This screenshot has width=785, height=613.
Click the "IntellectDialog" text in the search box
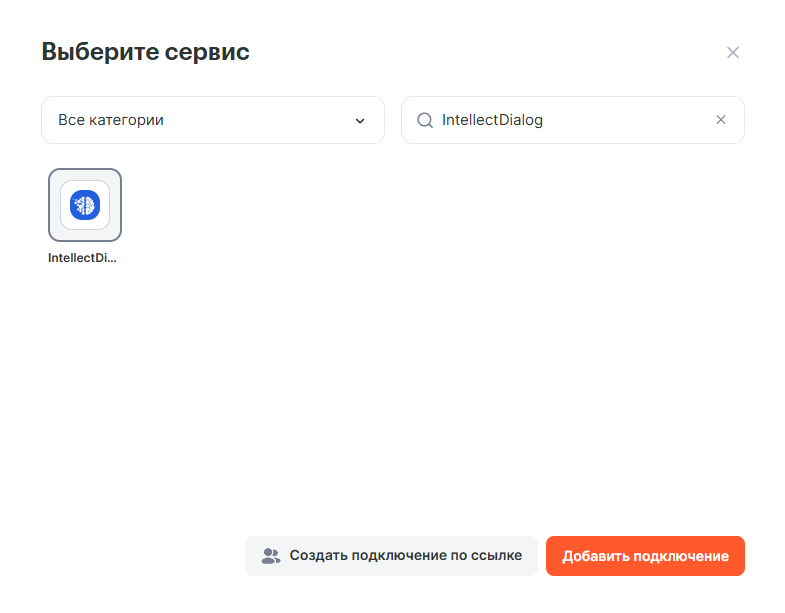(492, 120)
